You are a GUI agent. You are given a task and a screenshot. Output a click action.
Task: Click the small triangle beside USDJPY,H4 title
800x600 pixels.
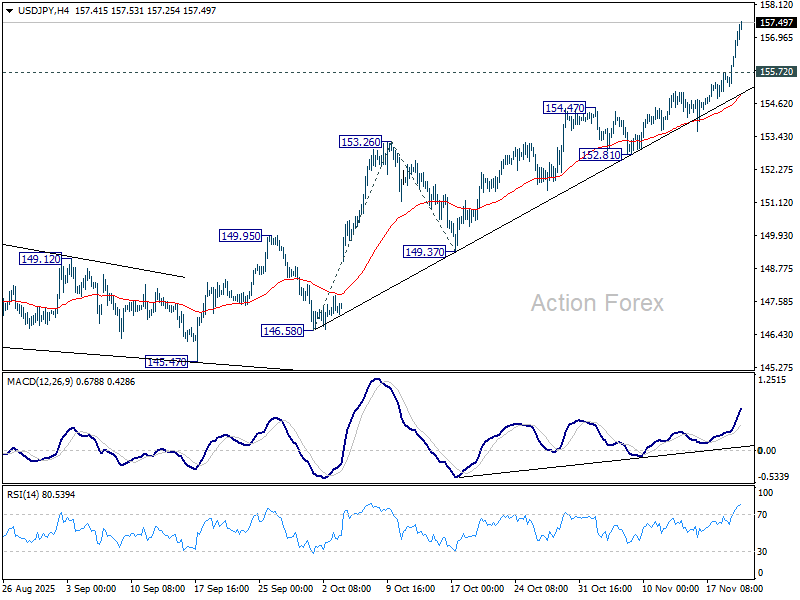7,9
